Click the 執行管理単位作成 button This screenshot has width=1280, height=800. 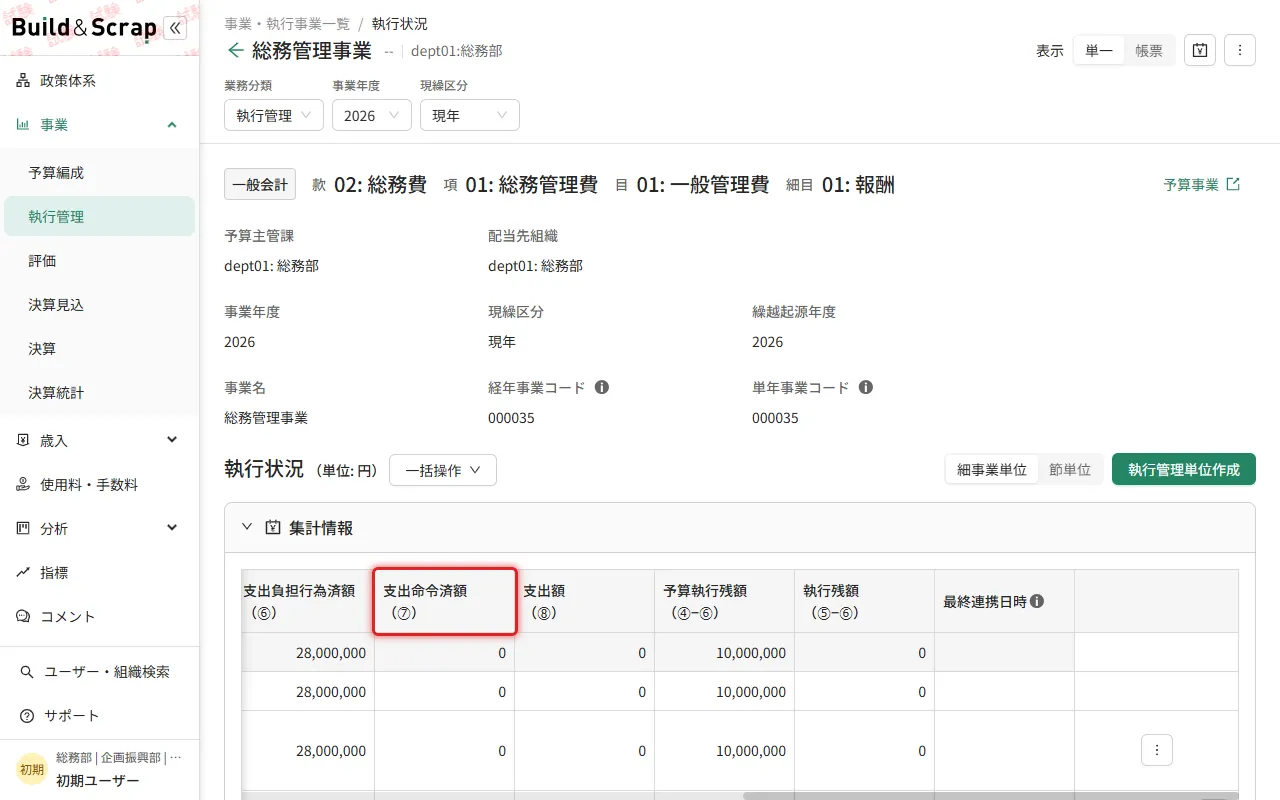point(1184,469)
